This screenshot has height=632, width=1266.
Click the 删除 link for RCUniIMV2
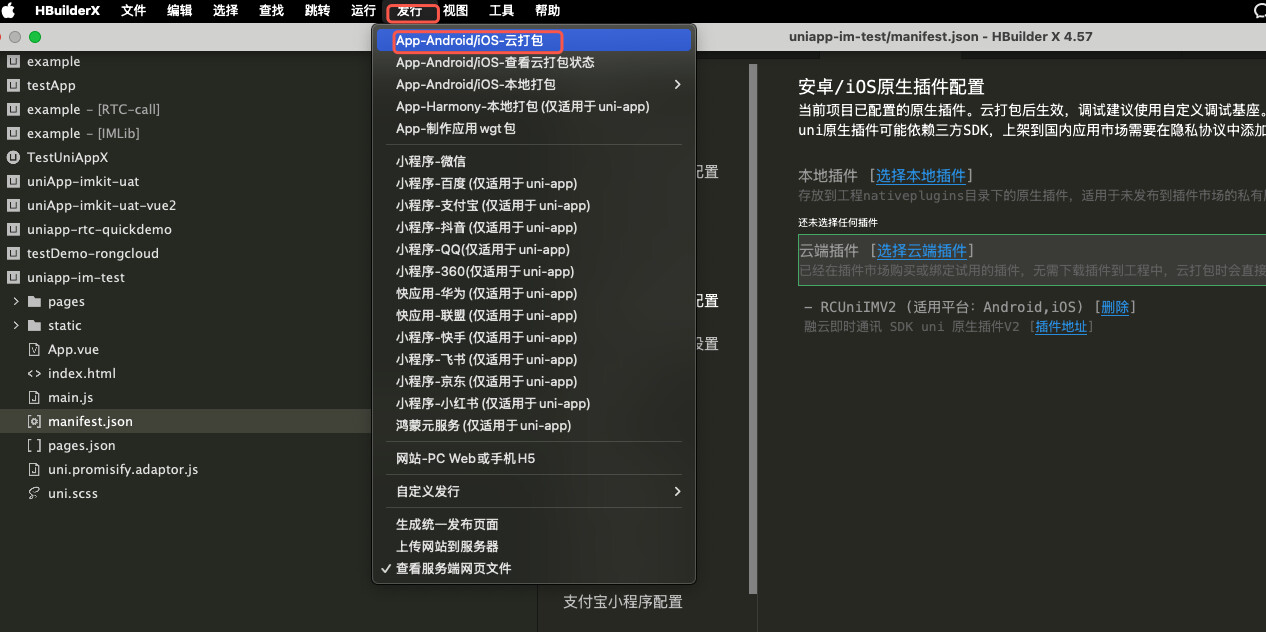pyautogui.click(x=1114, y=307)
